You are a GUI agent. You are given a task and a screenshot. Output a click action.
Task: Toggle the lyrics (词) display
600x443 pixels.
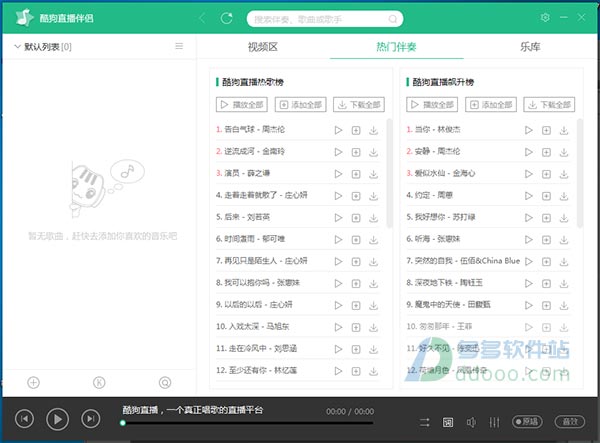(x=448, y=422)
